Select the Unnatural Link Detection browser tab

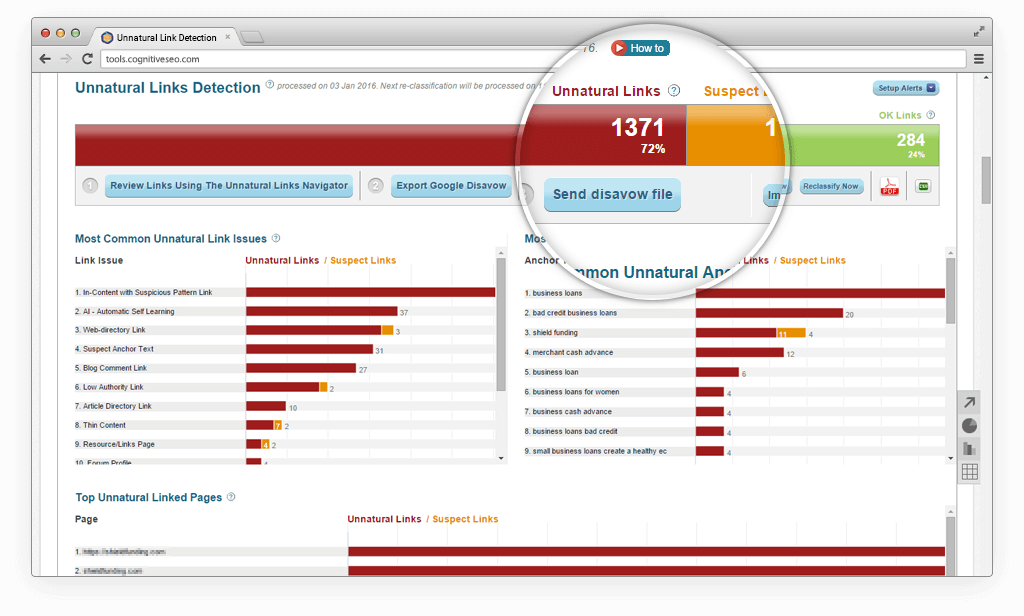click(x=165, y=37)
